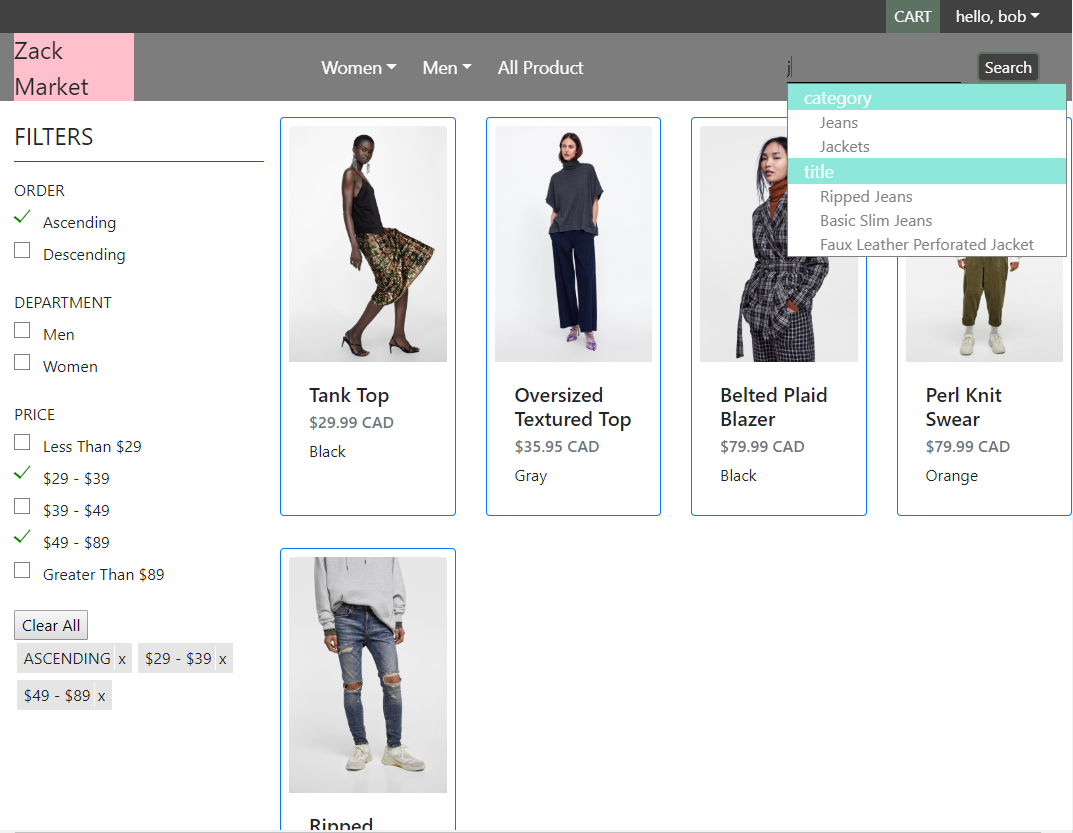Enable the Less Than $29 price filter
Viewport: 1073px width, 833px height.
click(22, 442)
